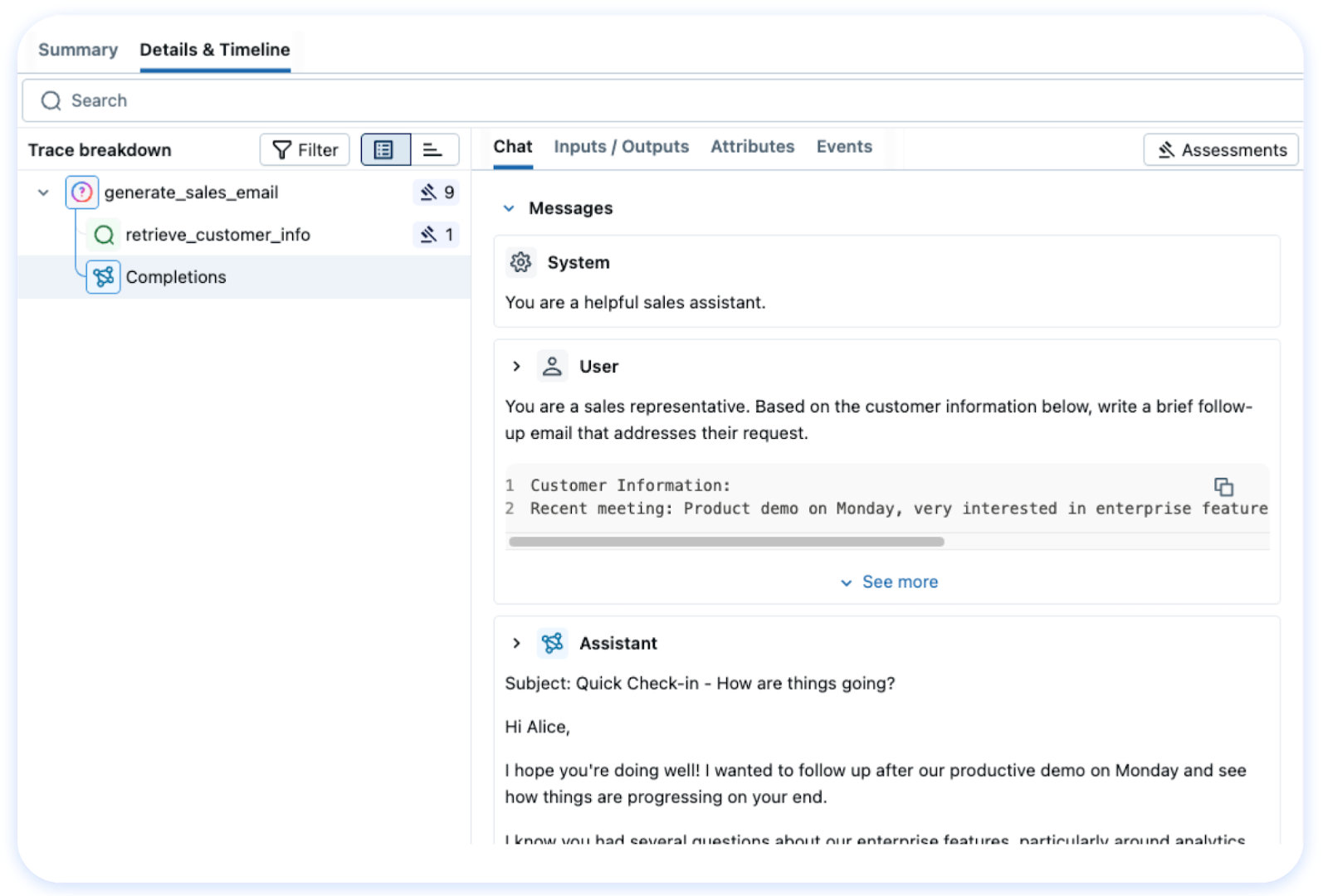Switch to the timeline bar view

click(x=434, y=150)
